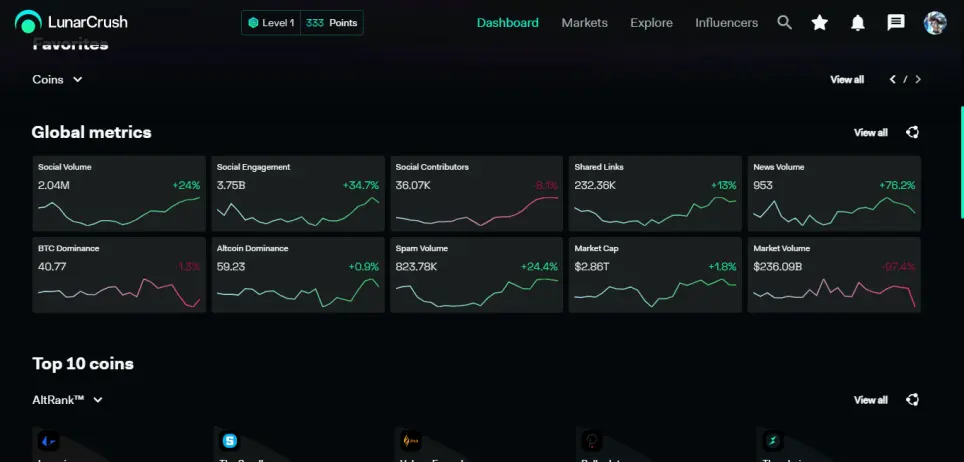Switch to the Markets tab
The width and height of the screenshot is (964, 462).
584,23
